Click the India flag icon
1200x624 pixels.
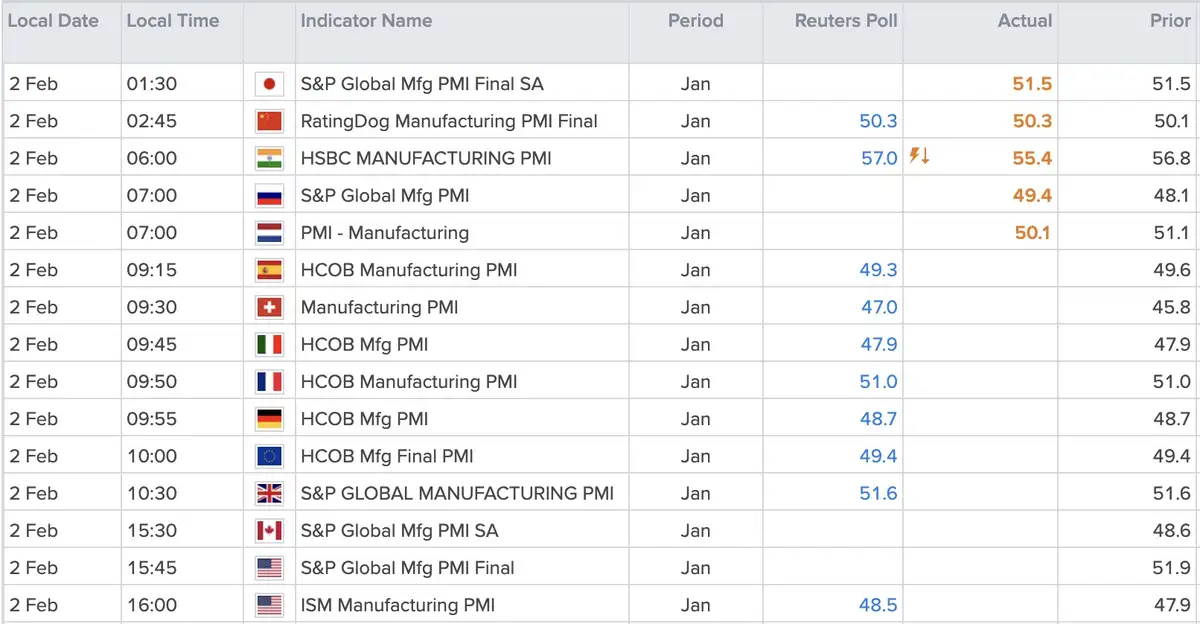(269, 158)
